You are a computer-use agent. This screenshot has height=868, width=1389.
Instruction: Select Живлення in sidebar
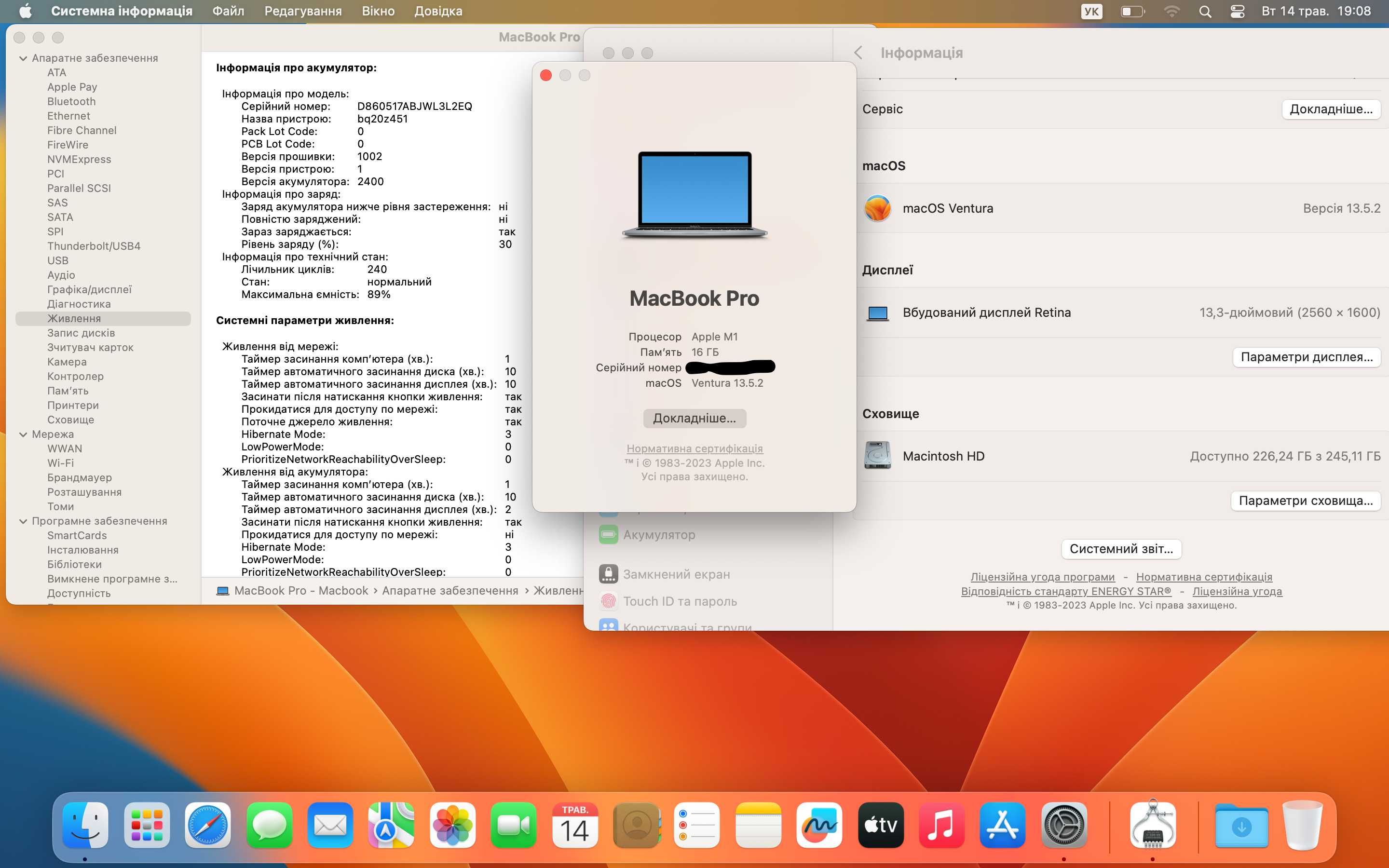[103, 318]
